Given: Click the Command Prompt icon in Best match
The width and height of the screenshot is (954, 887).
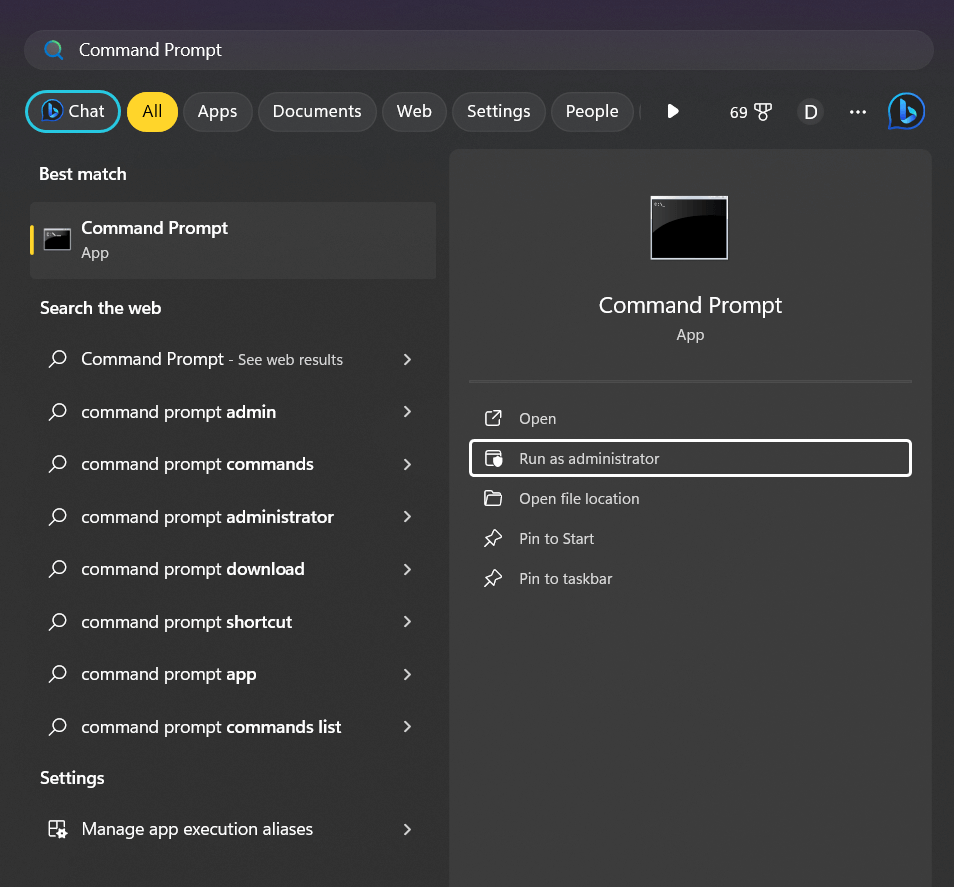Looking at the screenshot, I should pyautogui.click(x=57, y=240).
